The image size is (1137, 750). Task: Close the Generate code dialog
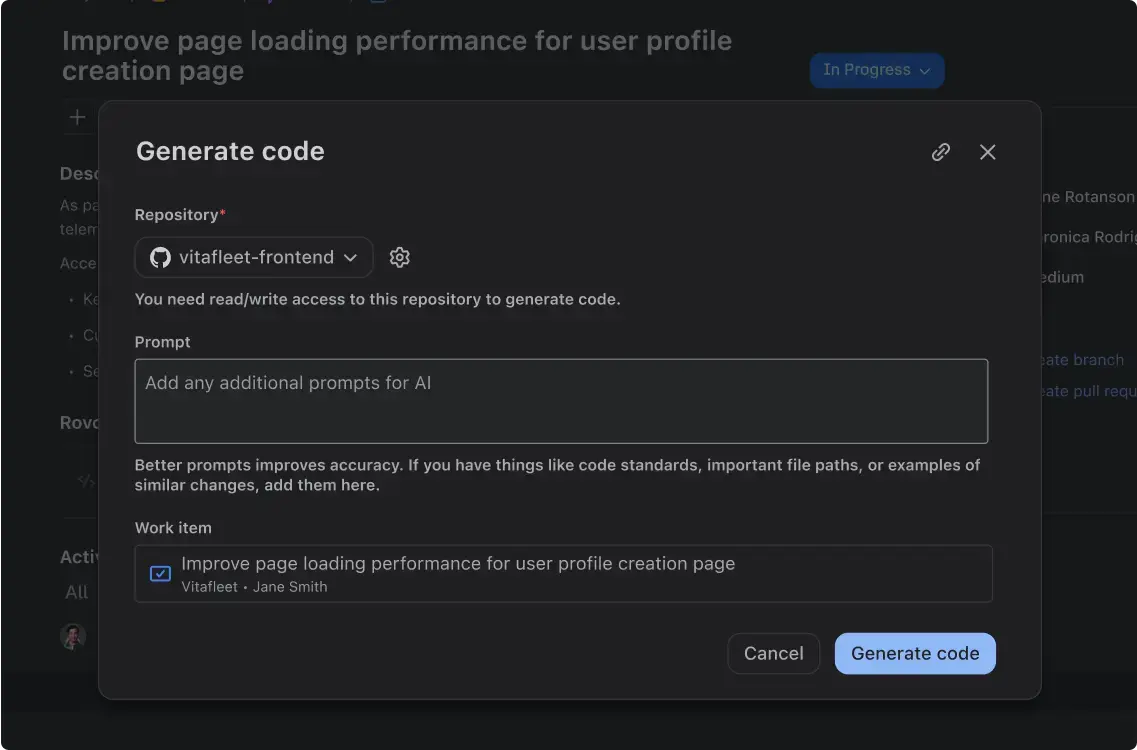[x=987, y=152]
